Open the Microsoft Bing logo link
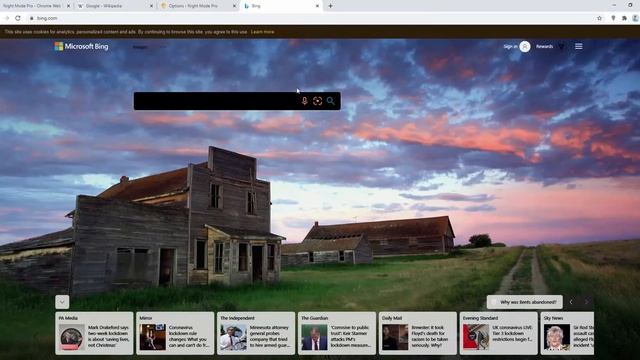 [x=81, y=47]
